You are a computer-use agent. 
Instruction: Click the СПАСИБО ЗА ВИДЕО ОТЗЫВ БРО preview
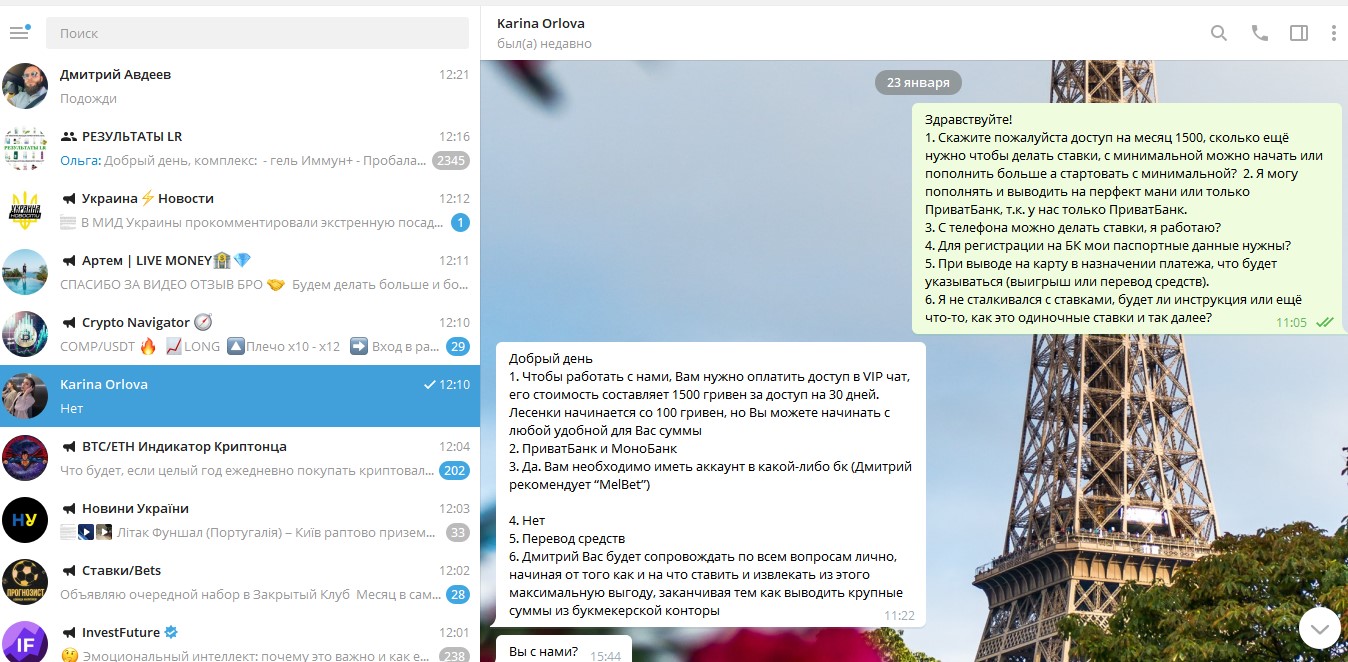click(x=264, y=285)
